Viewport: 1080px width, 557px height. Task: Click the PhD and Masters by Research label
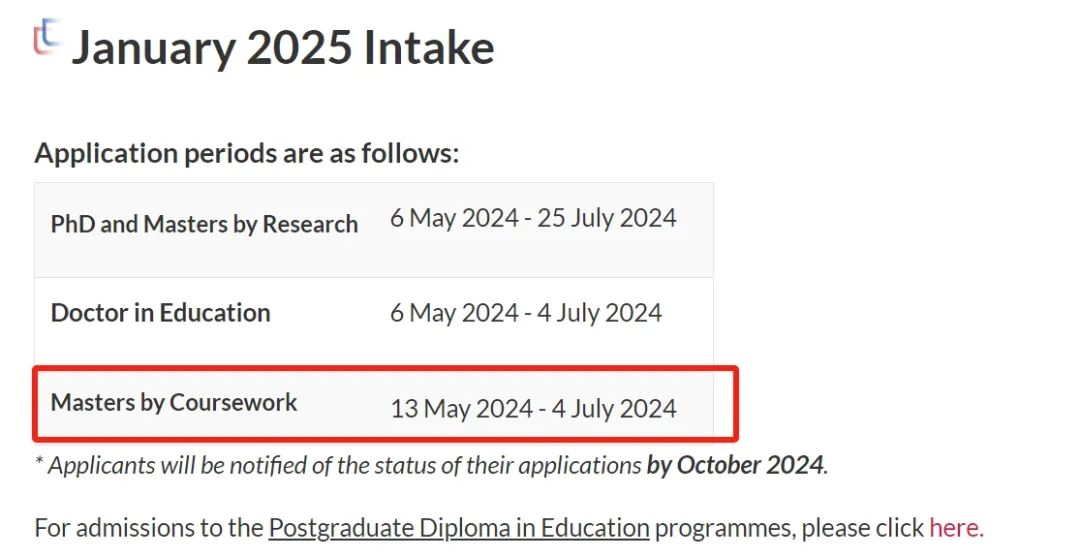tap(205, 224)
